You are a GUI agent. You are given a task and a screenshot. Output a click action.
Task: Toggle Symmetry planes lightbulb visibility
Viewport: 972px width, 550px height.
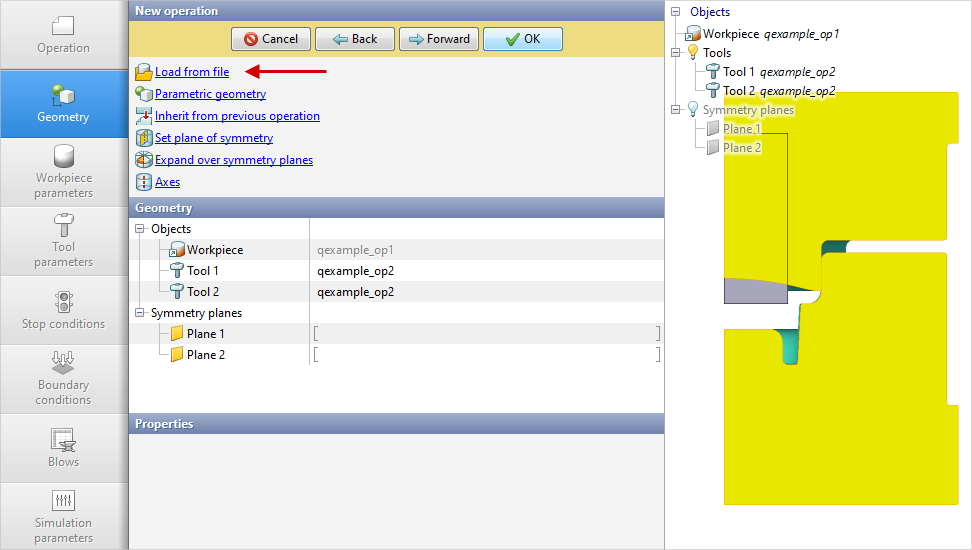pos(692,110)
